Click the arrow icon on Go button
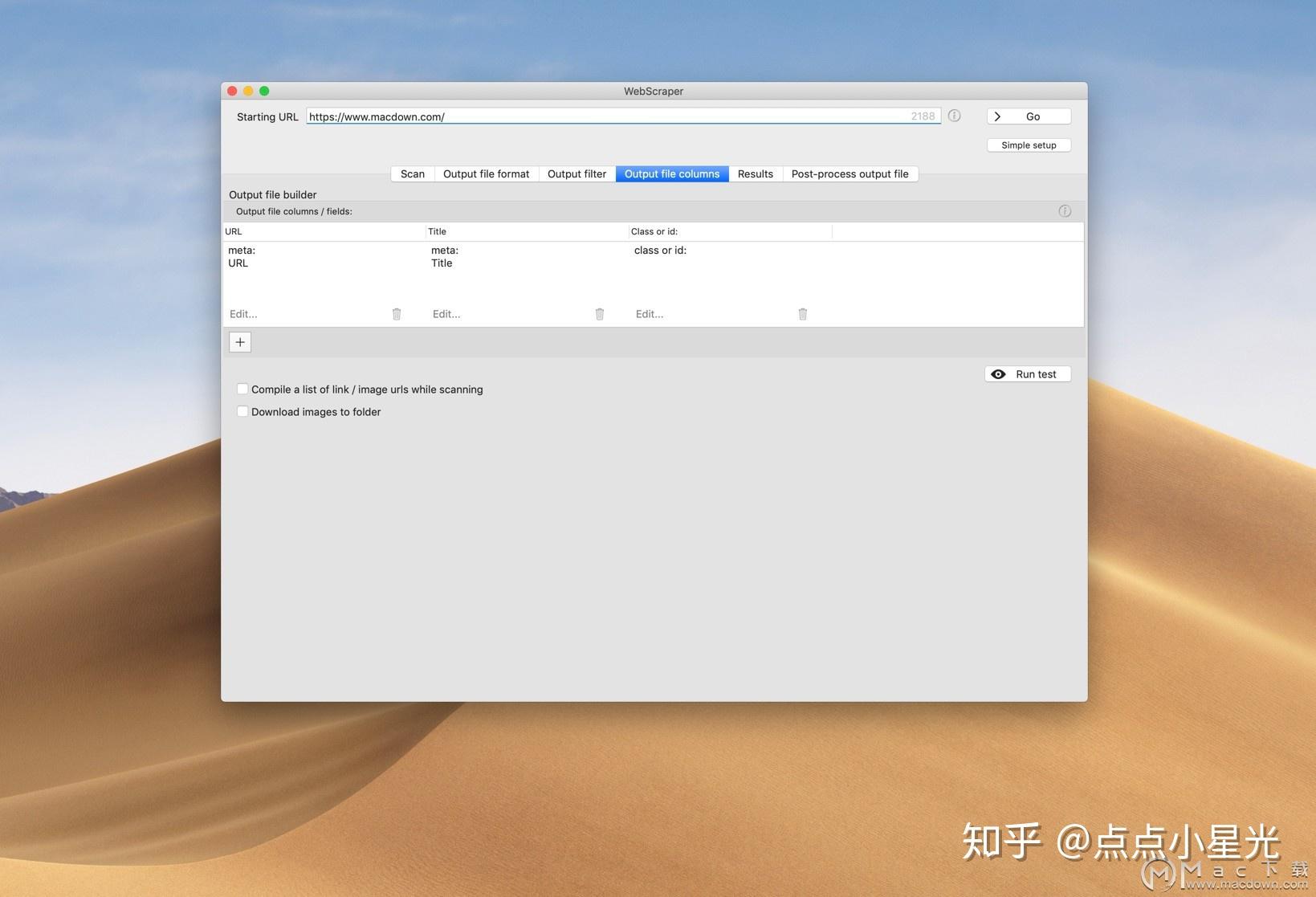 (x=997, y=116)
